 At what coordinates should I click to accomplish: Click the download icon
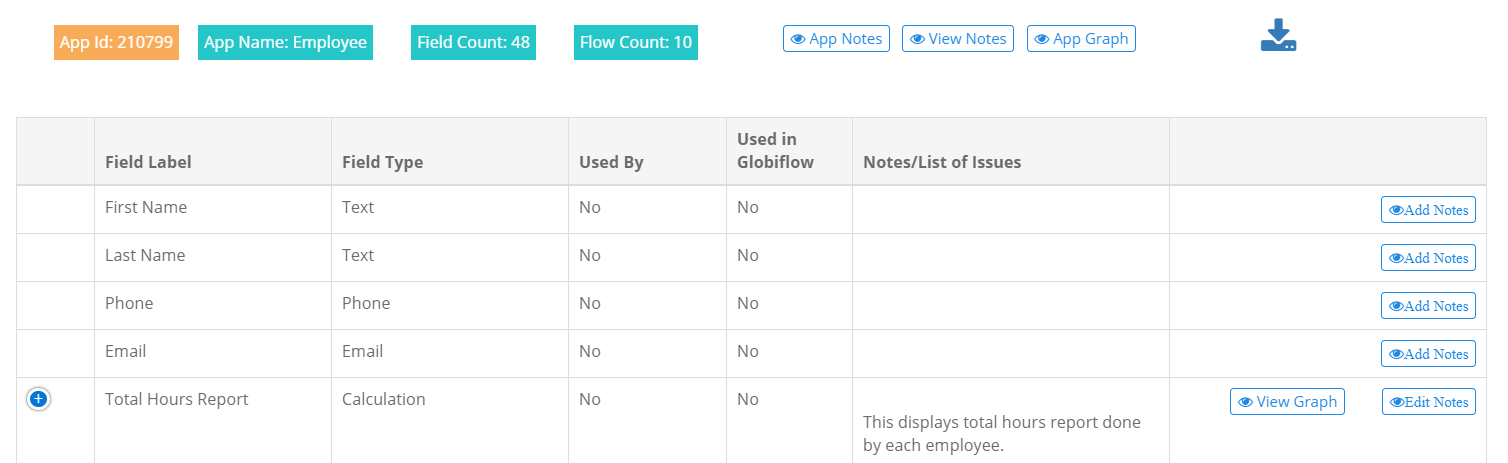(1278, 36)
